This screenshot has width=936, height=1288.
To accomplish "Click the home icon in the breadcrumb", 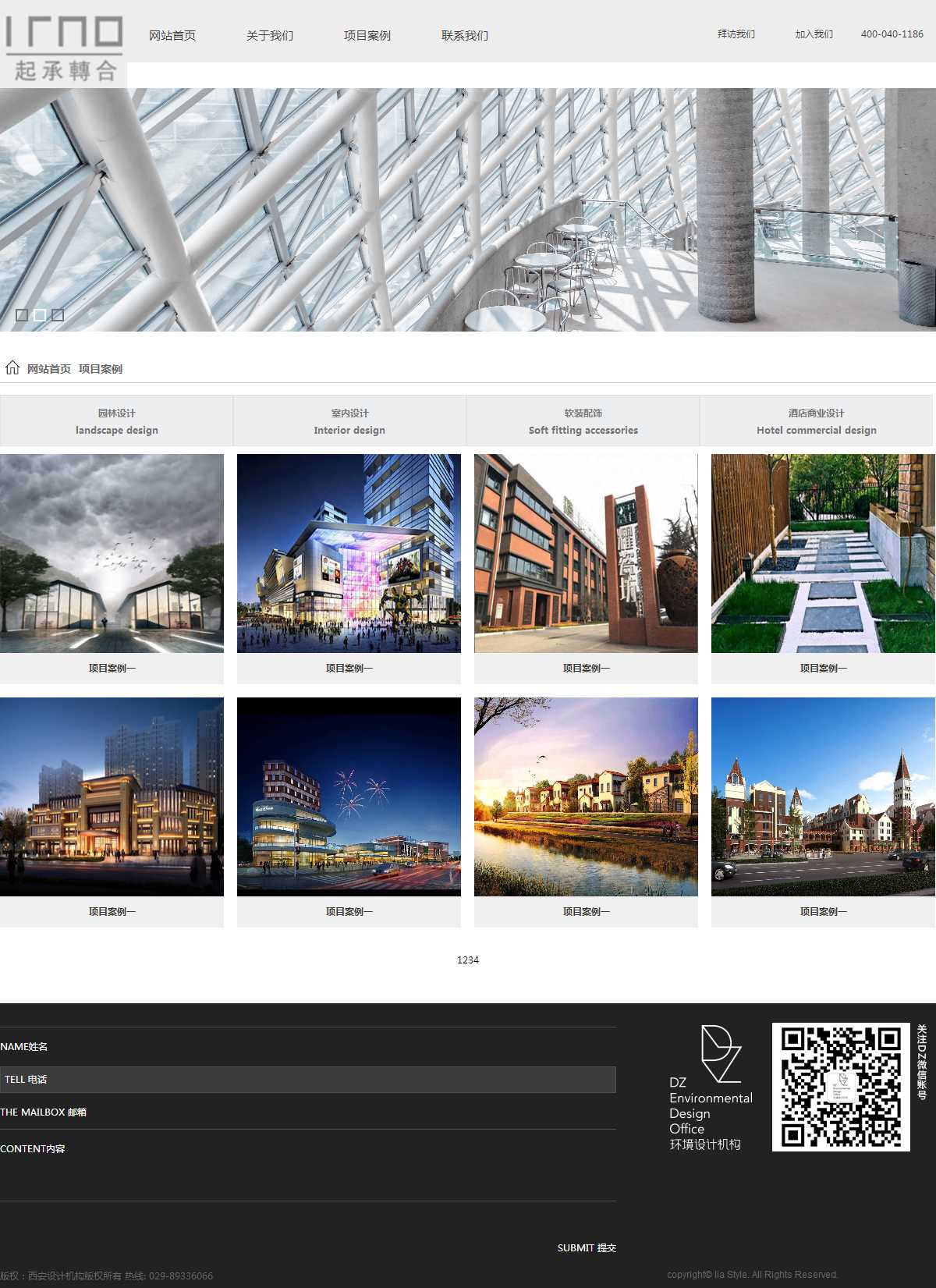I will tap(12, 368).
